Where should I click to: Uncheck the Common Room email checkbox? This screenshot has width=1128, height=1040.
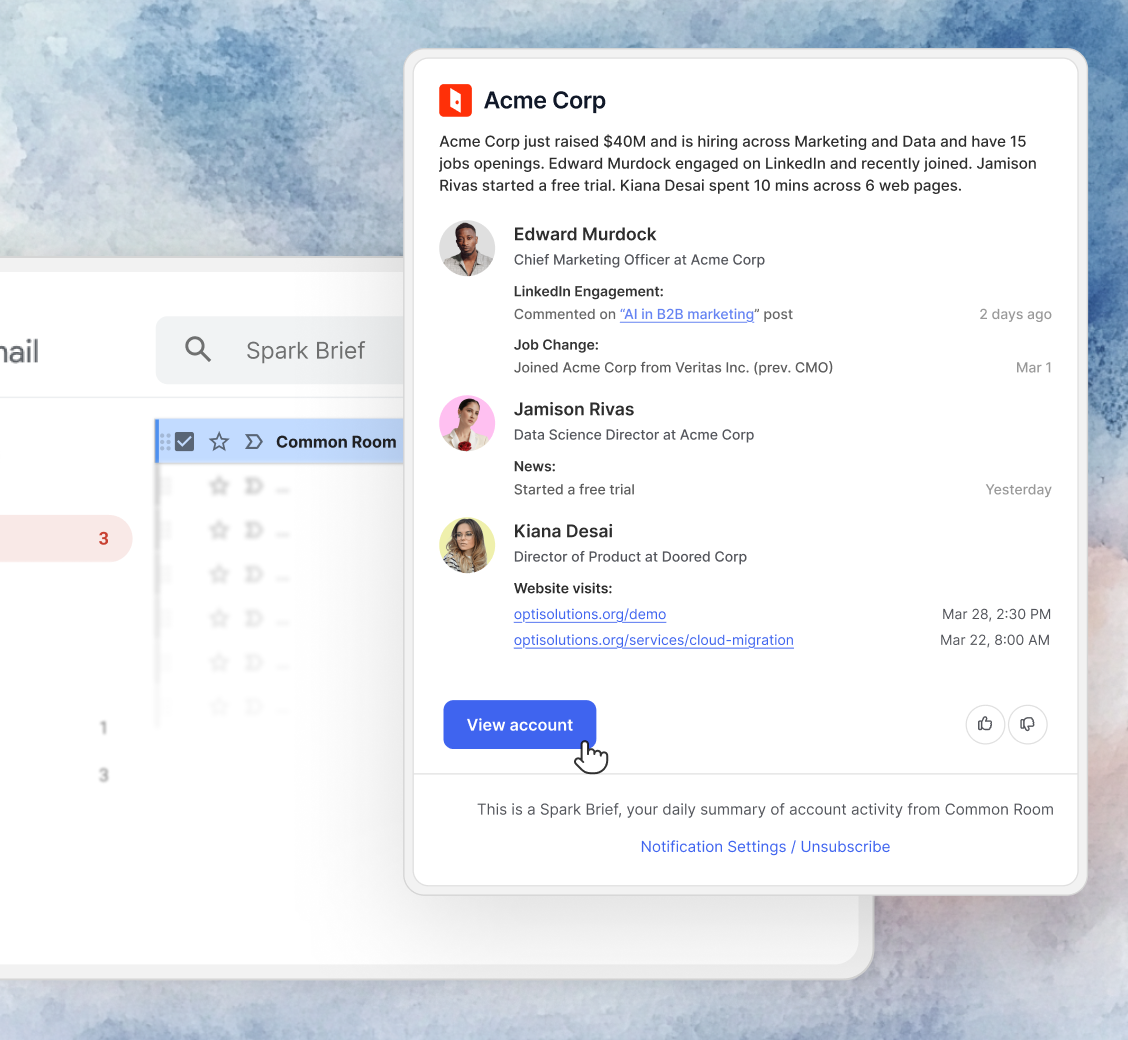(x=184, y=442)
